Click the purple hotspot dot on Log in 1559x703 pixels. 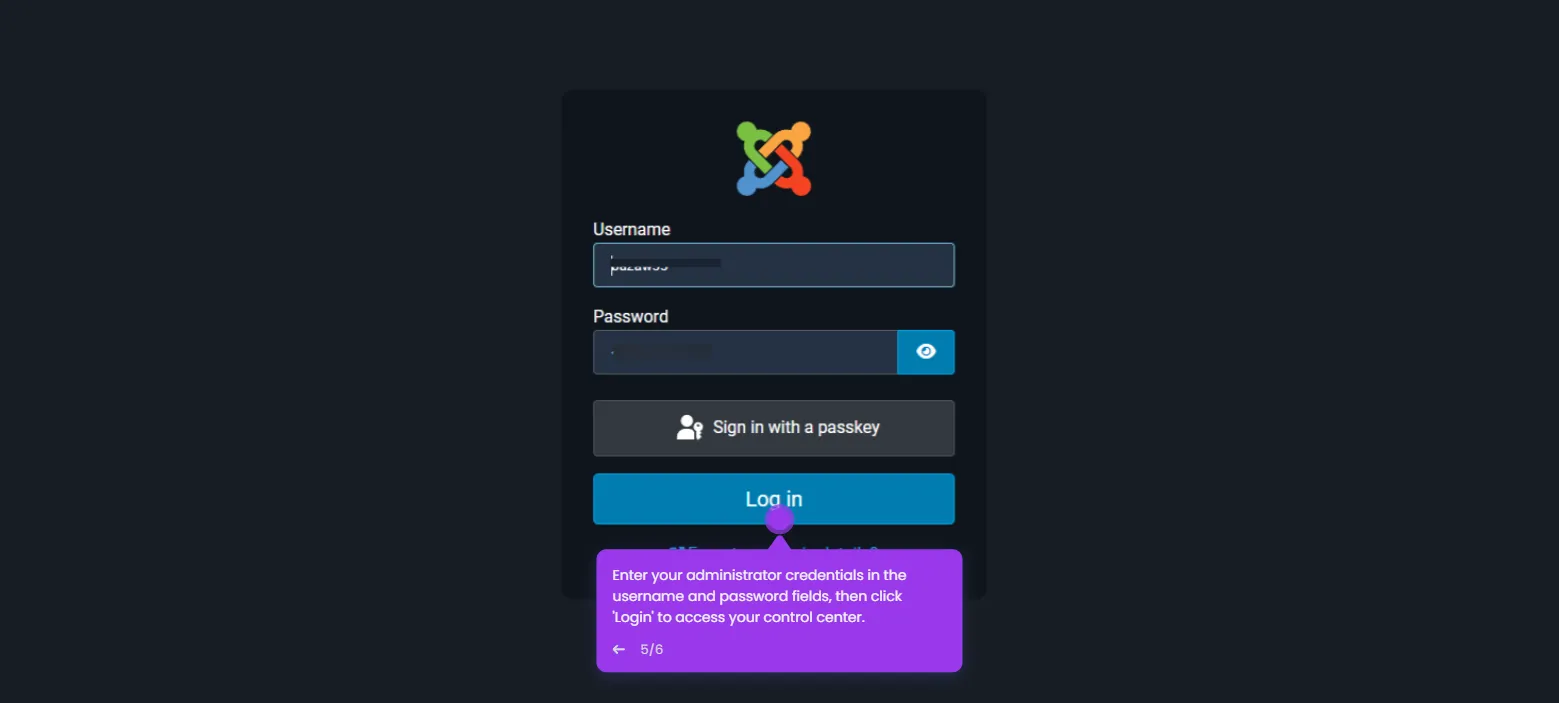[779, 519]
